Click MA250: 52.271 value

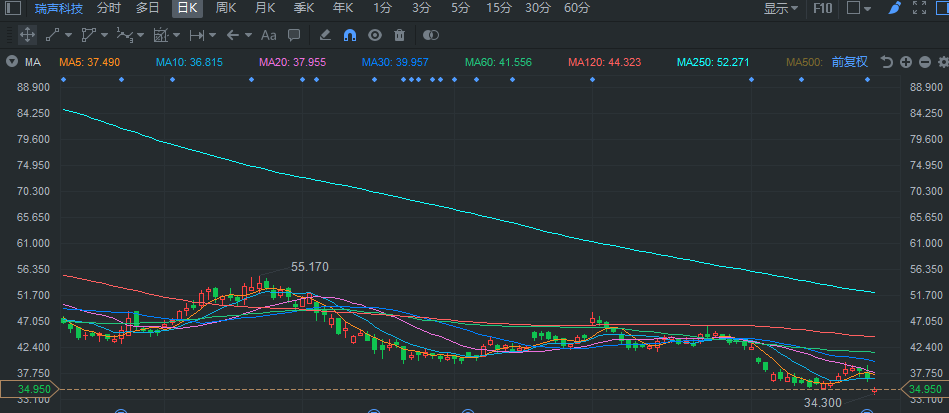(x=714, y=62)
